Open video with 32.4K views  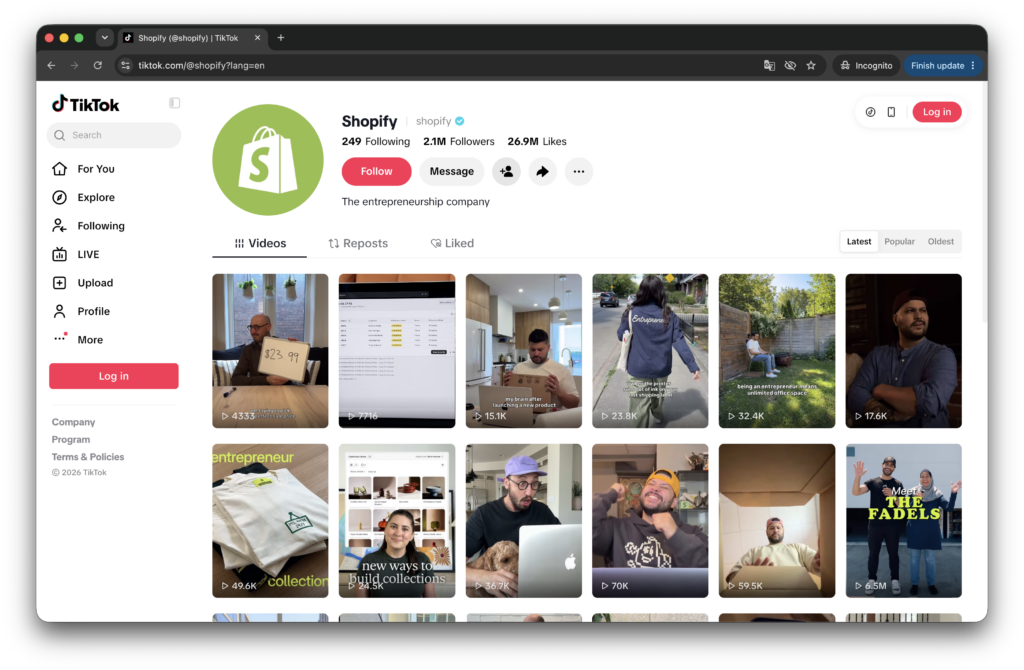(x=776, y=351)
